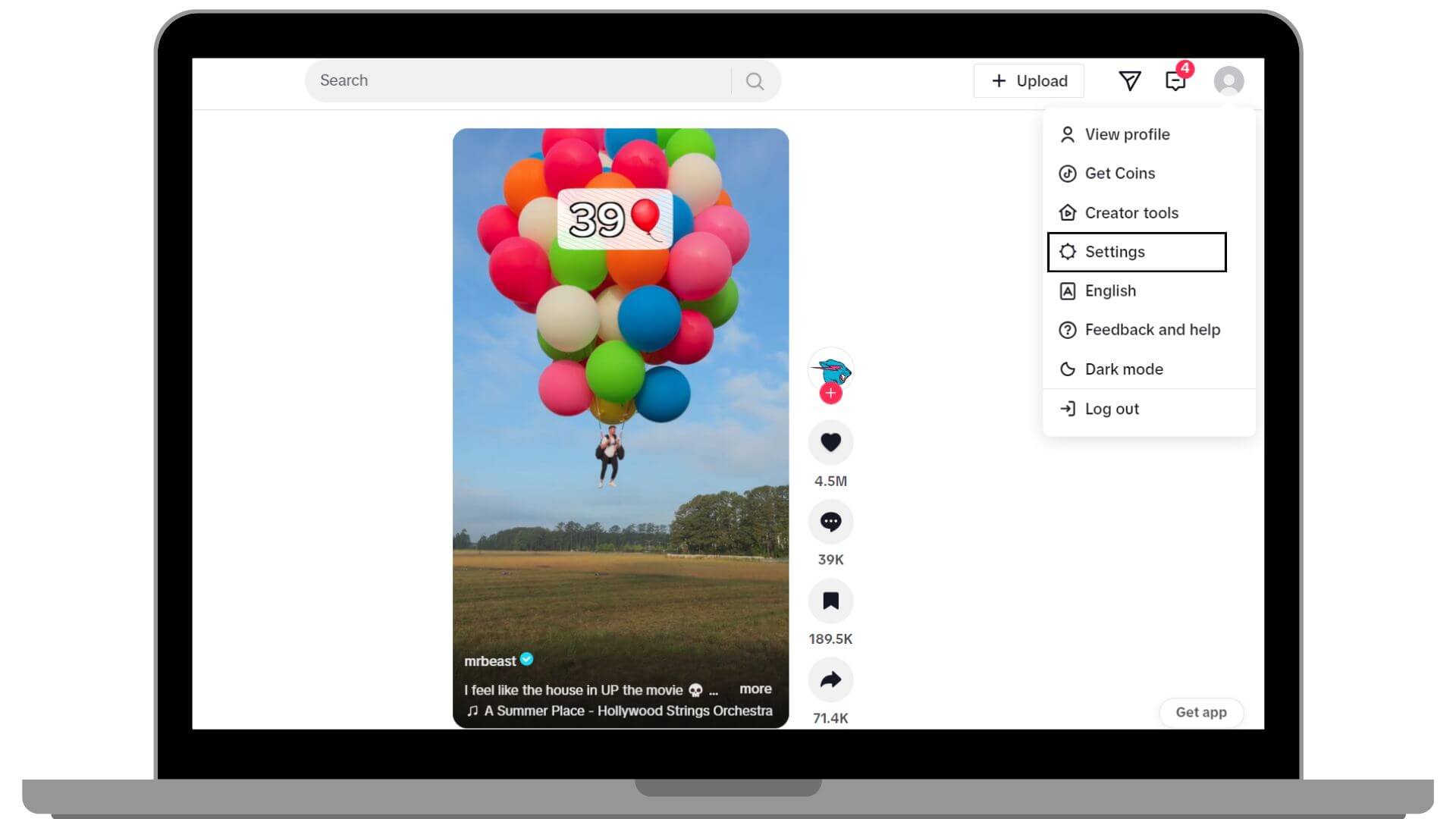
Task: Open Settings from the dropdown menu
Action: point(1137,252)
